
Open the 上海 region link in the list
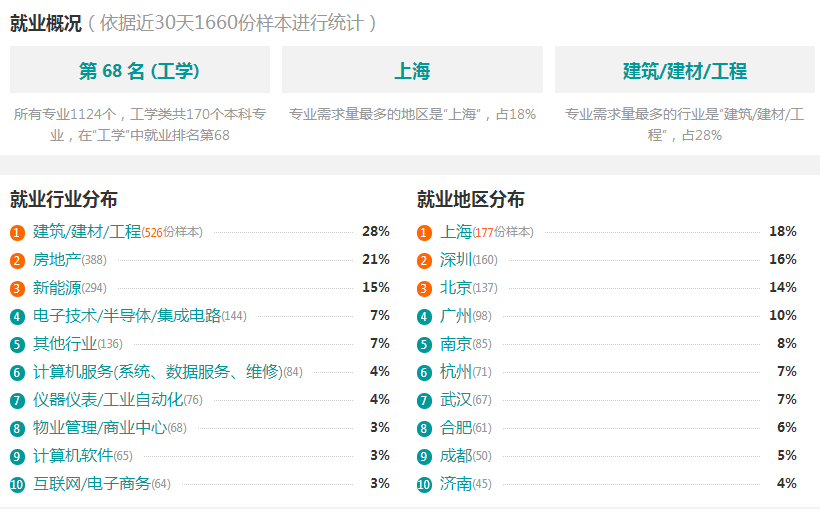[x=456, y=231]
